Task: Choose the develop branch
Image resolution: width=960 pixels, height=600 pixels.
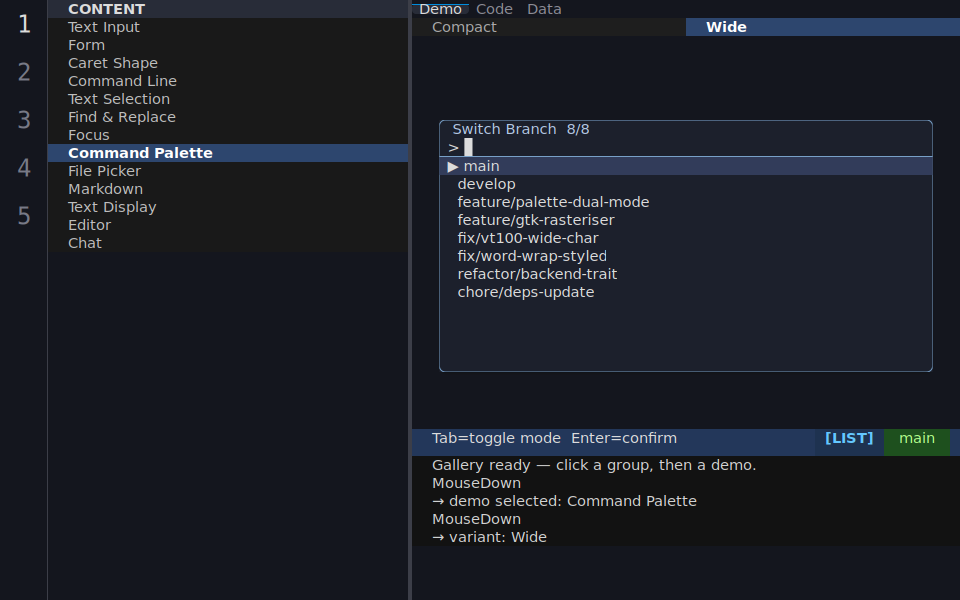Action: [x=686, y=184]
